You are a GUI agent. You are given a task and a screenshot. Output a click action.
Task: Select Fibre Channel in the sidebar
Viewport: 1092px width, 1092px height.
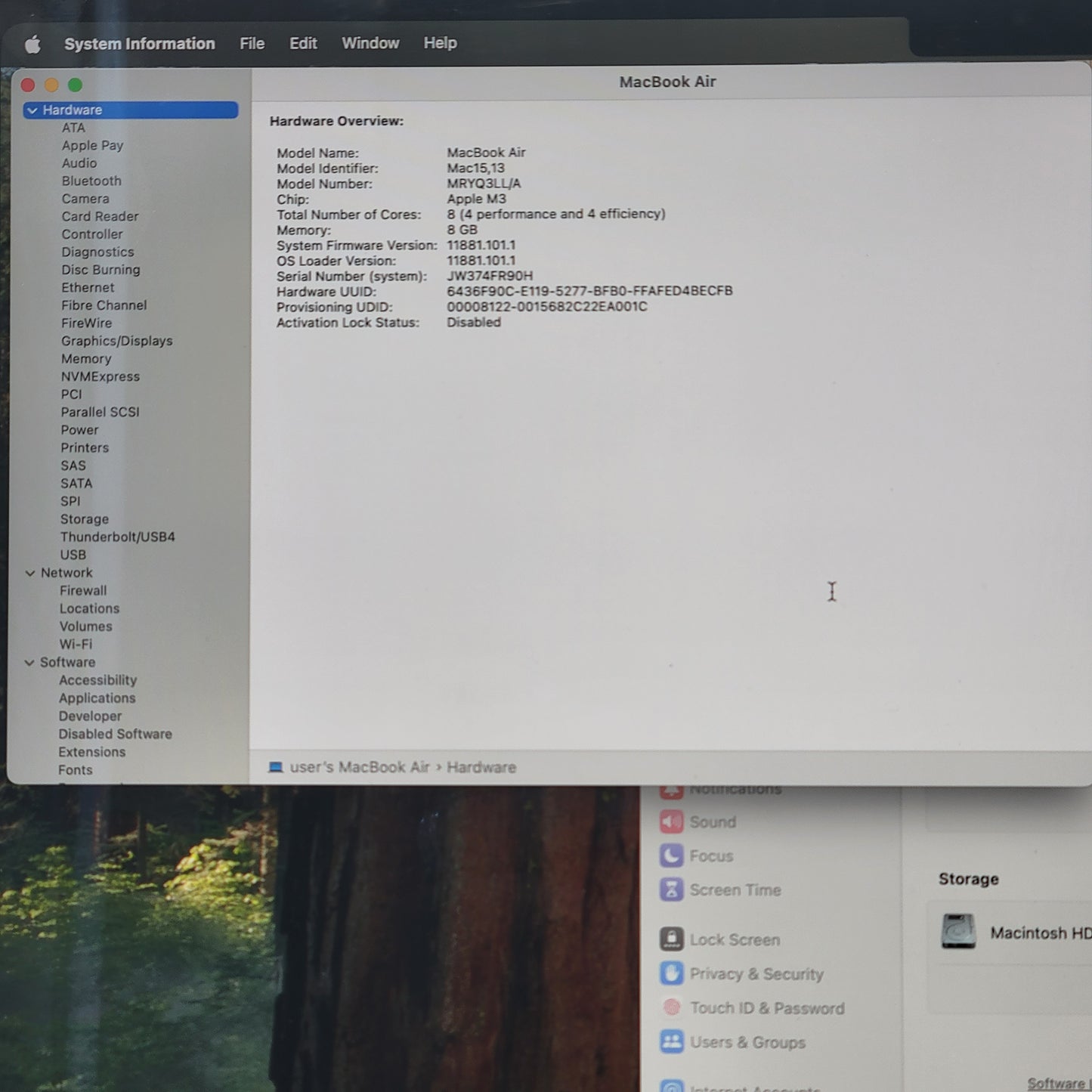[104, 305]
